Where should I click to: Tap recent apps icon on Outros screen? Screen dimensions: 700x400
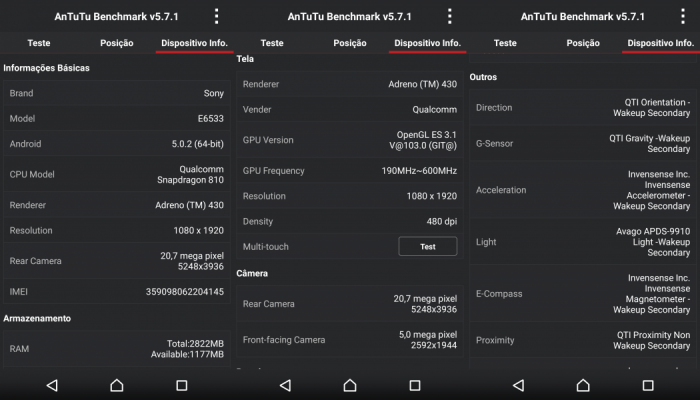tap(648, 385)
